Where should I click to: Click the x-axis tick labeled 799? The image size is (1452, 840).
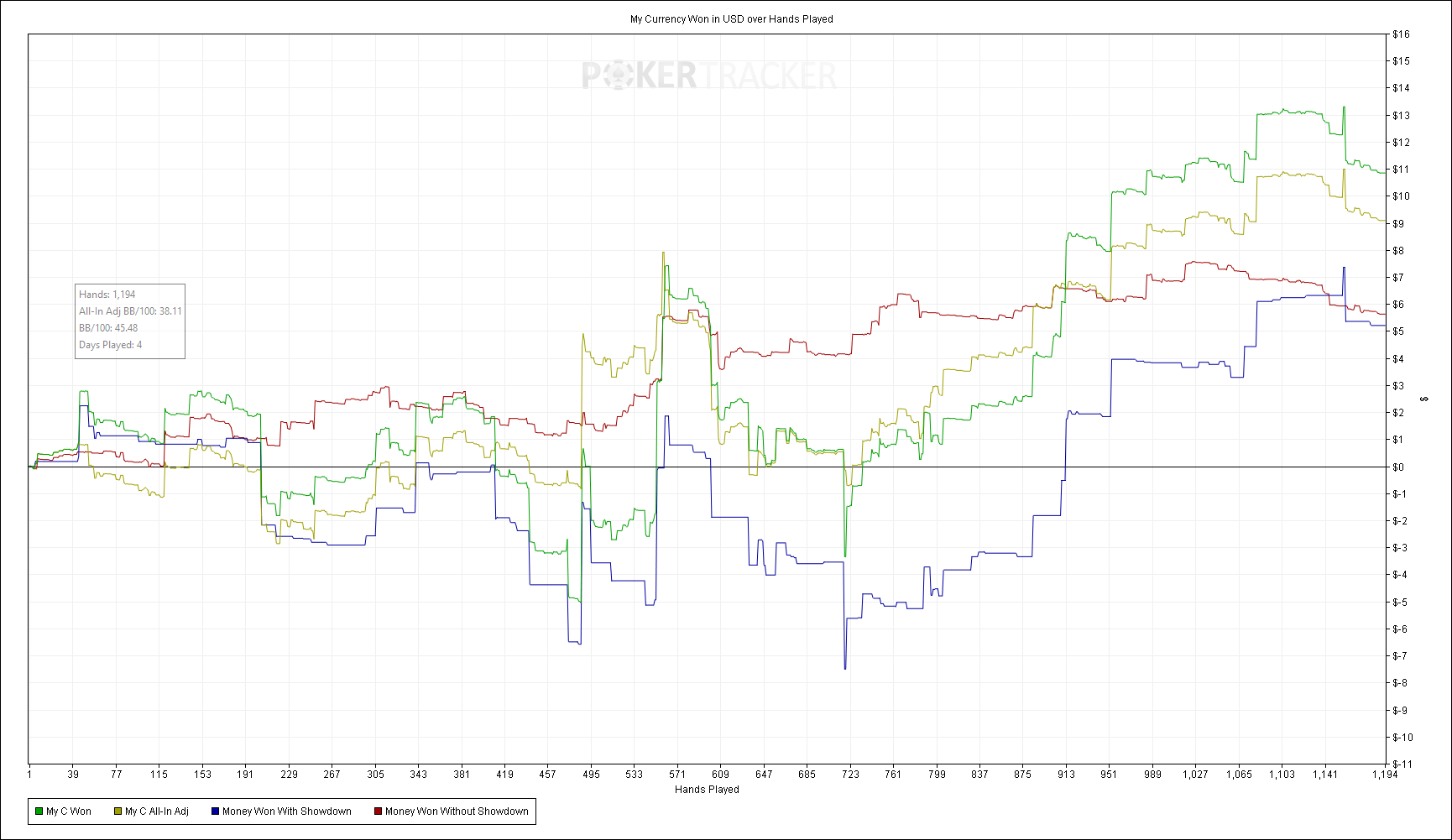coord(937,775)
